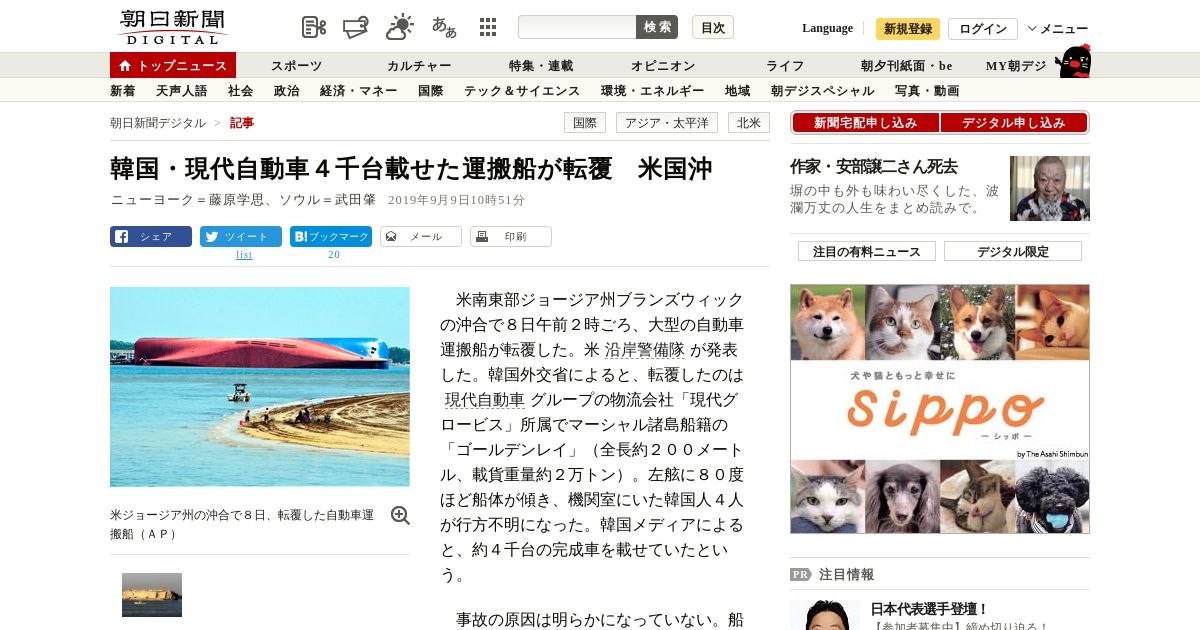The height and width of the screenshot is (630, 1200).
Task: Open the news list icon in header
Action: (314, 27)
